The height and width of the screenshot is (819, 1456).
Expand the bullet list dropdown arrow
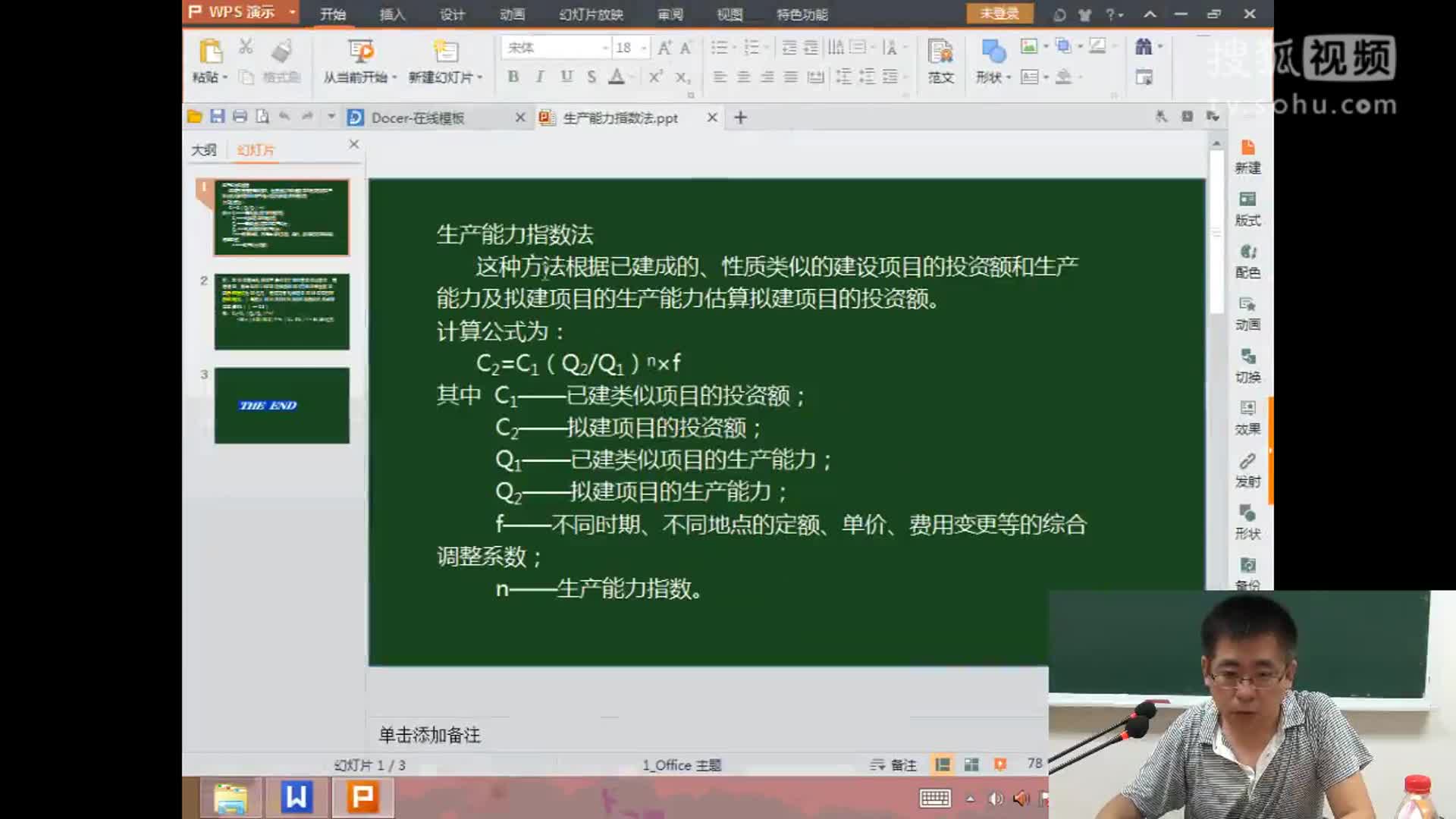point(735,48)
